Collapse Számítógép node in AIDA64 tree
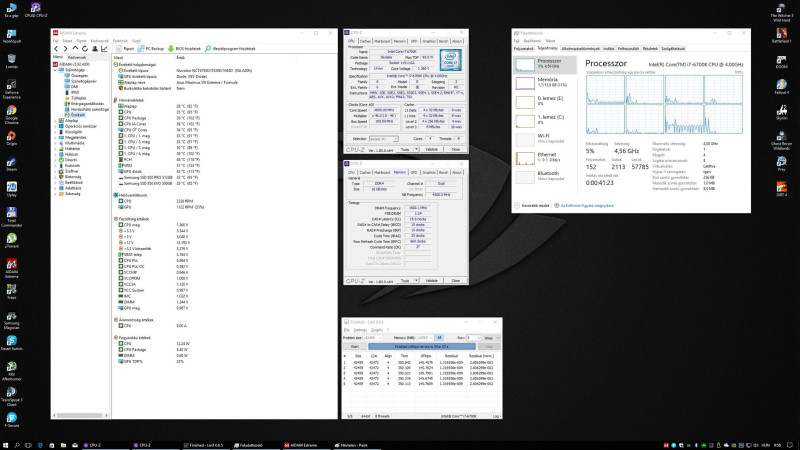 click(x=56, y=70)
